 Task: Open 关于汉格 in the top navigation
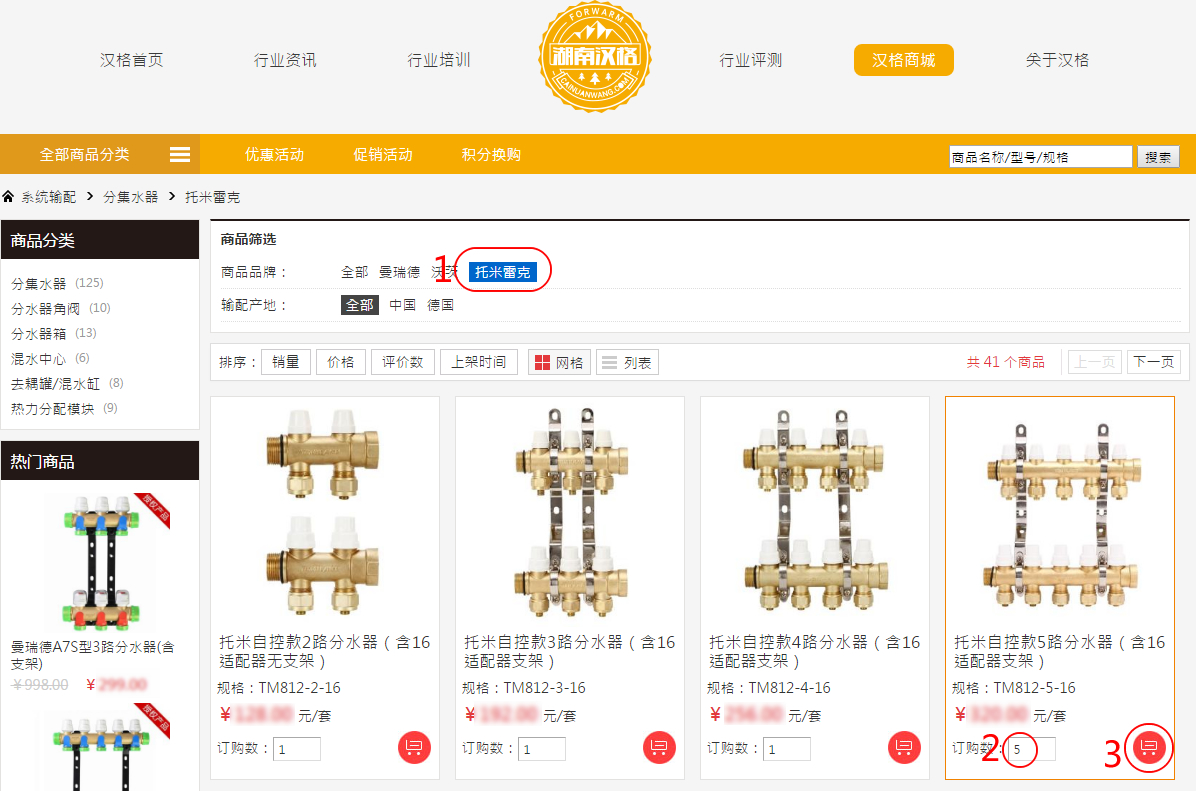[1057, 60]
